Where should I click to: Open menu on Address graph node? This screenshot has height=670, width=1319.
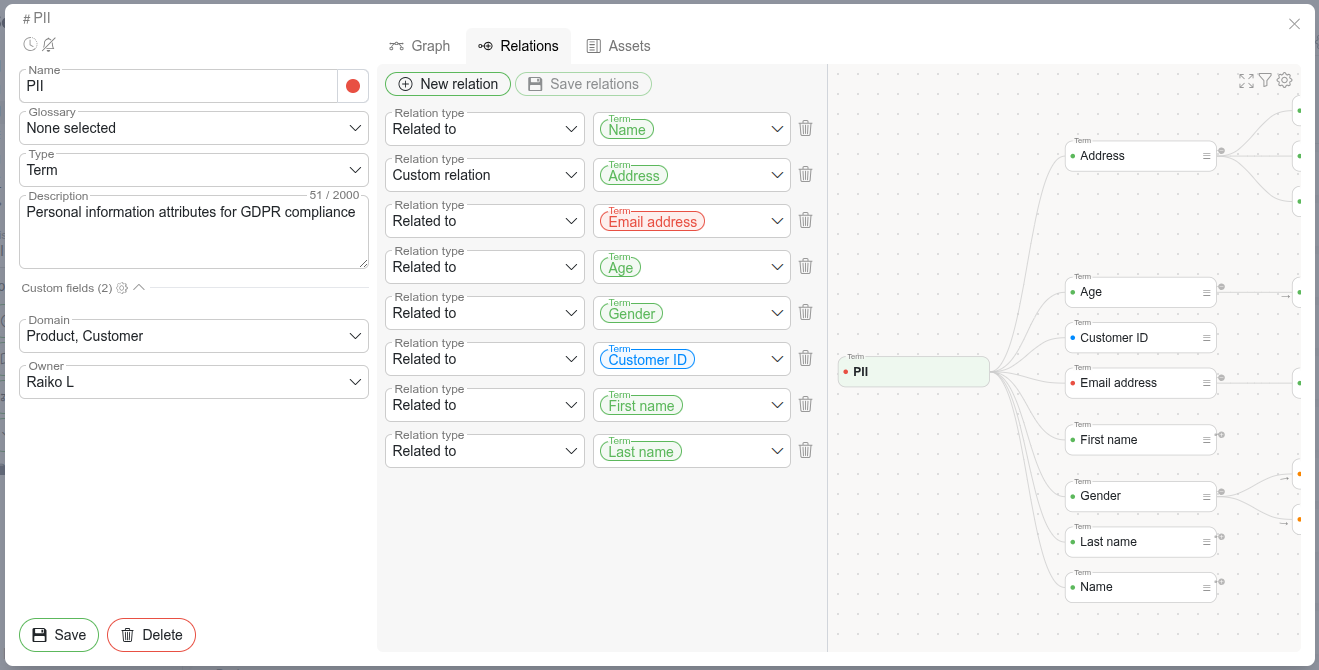(1206, 156)
